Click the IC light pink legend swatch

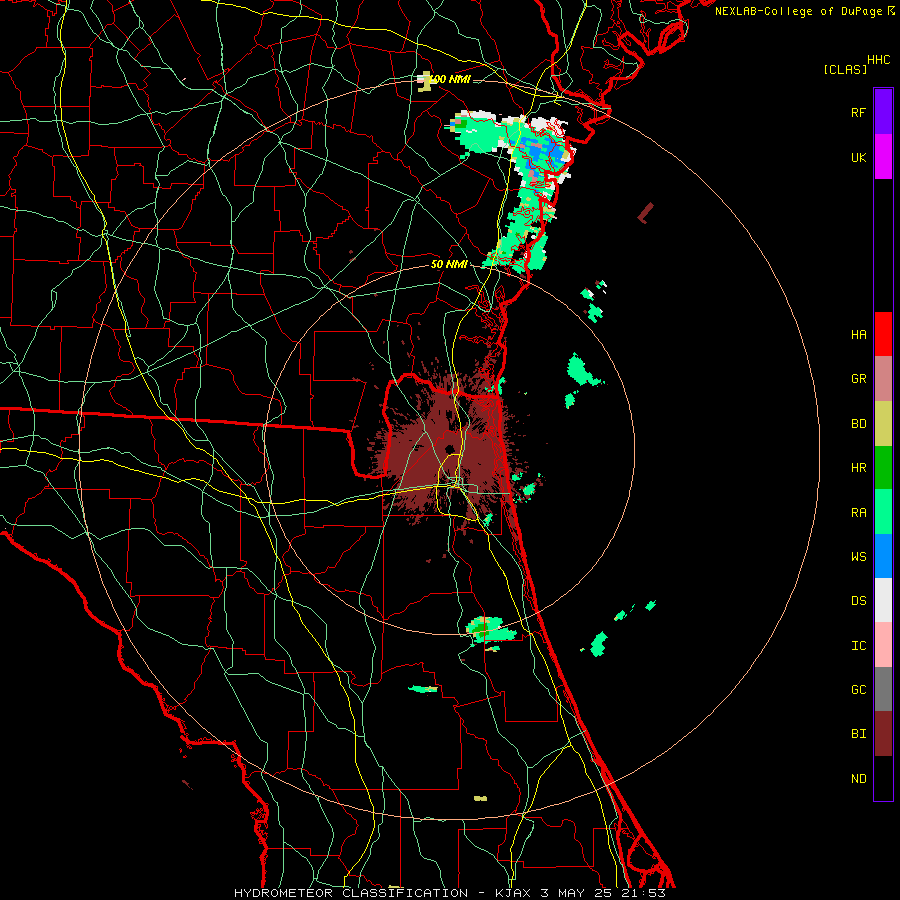(883, 645)
